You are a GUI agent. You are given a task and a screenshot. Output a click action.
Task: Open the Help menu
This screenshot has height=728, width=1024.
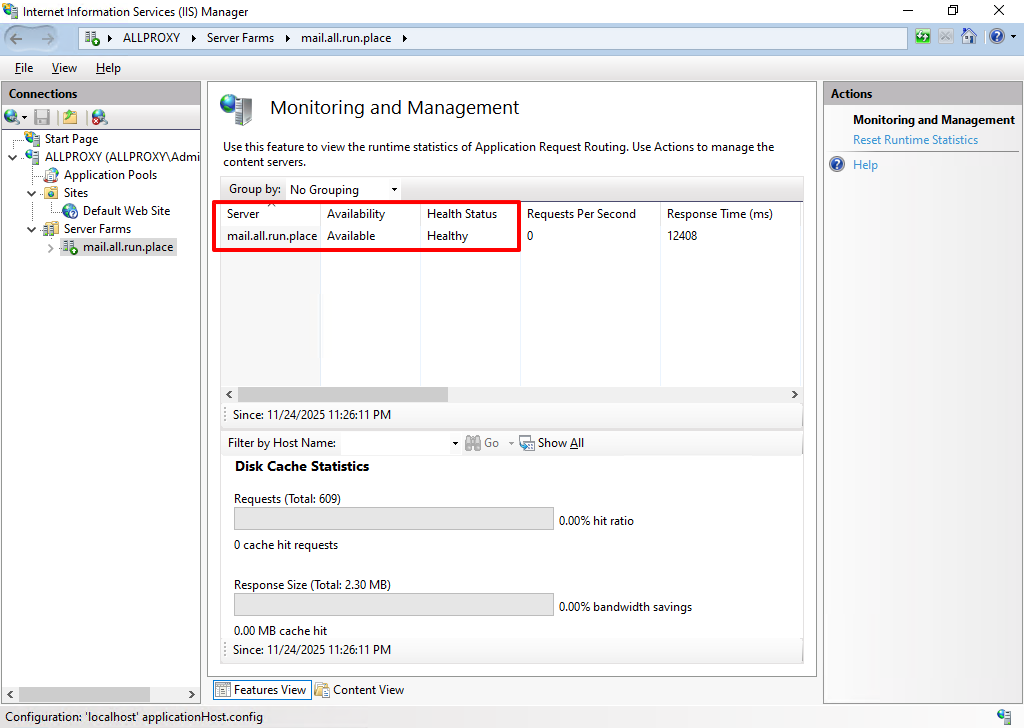pos(108,68)
